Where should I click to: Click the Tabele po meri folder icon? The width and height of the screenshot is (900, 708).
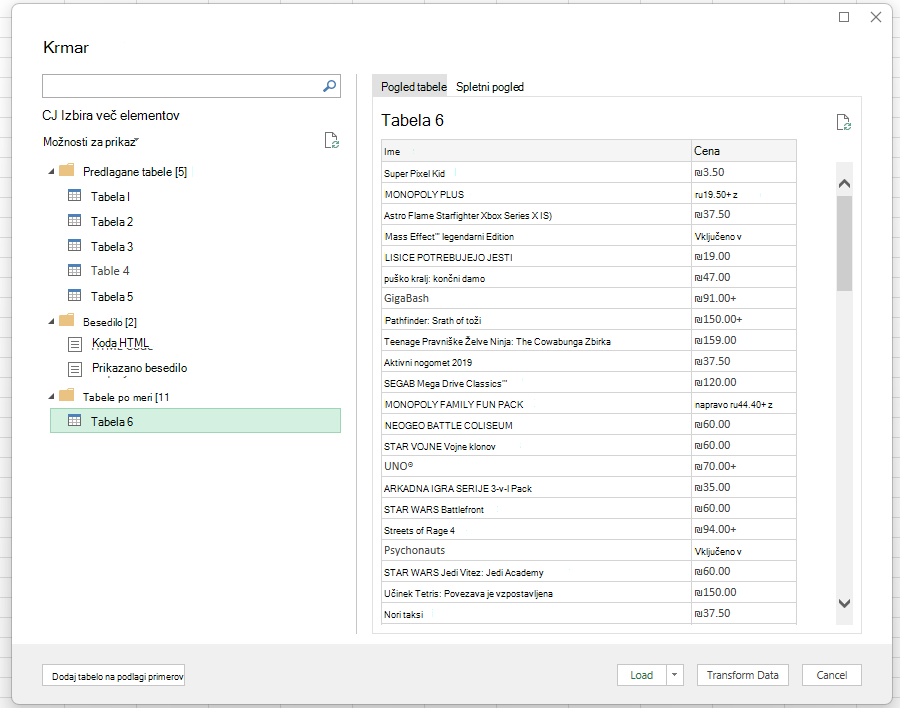67,395
